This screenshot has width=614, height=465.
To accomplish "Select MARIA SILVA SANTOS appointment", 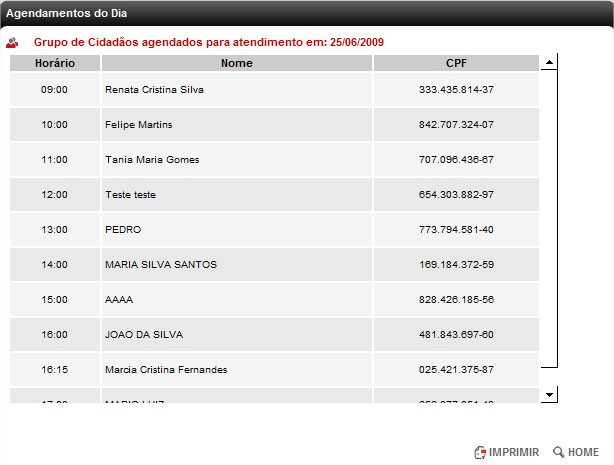I will click(x=160, y=265).
